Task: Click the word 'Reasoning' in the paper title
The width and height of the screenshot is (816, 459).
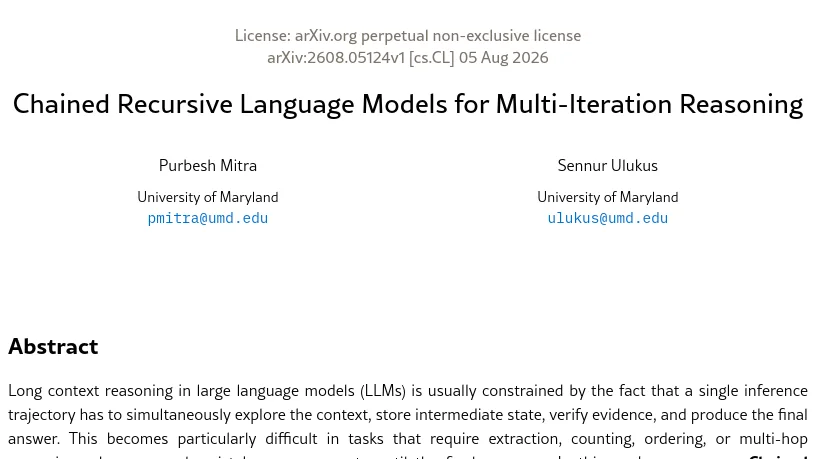Action: pos(741,104)
